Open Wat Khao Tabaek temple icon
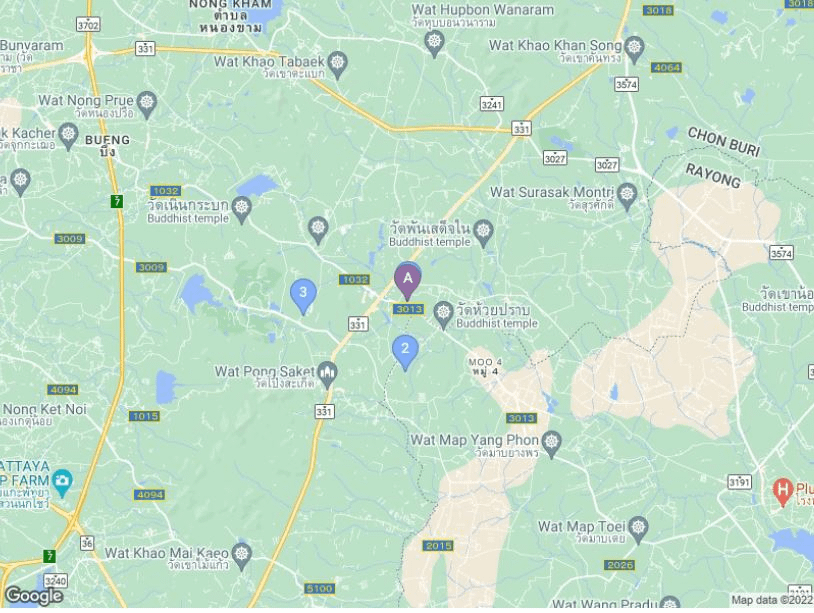 (338, 65)
